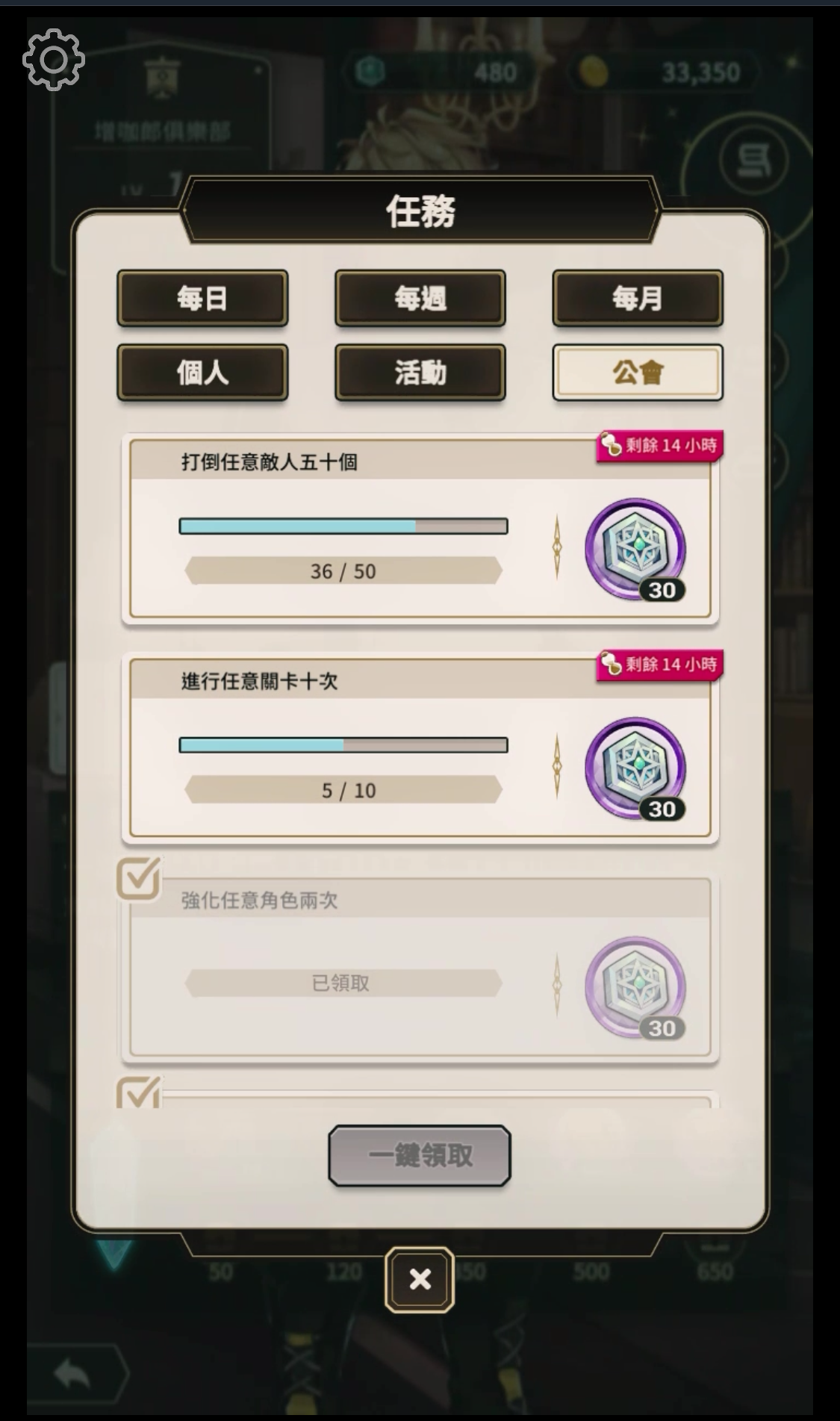Click the partially visible bottom quest checkmark

139,1092
